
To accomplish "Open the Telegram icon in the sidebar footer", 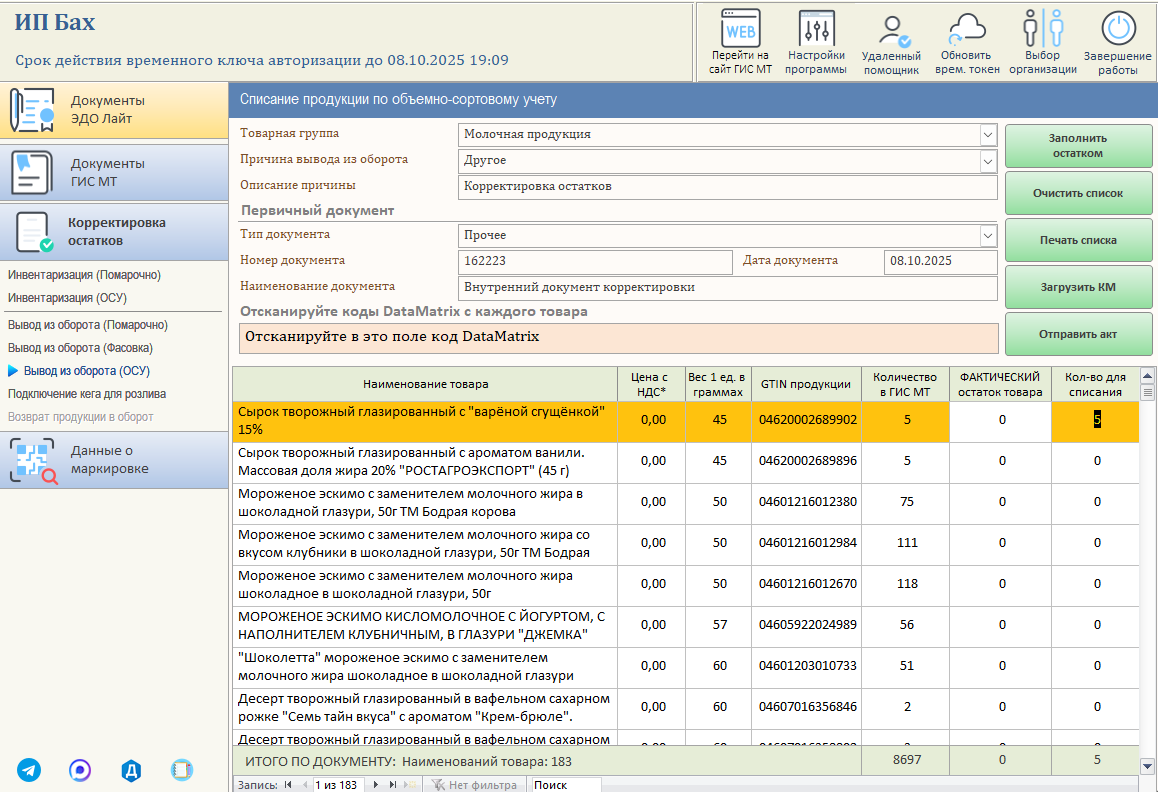I will 30,770.
